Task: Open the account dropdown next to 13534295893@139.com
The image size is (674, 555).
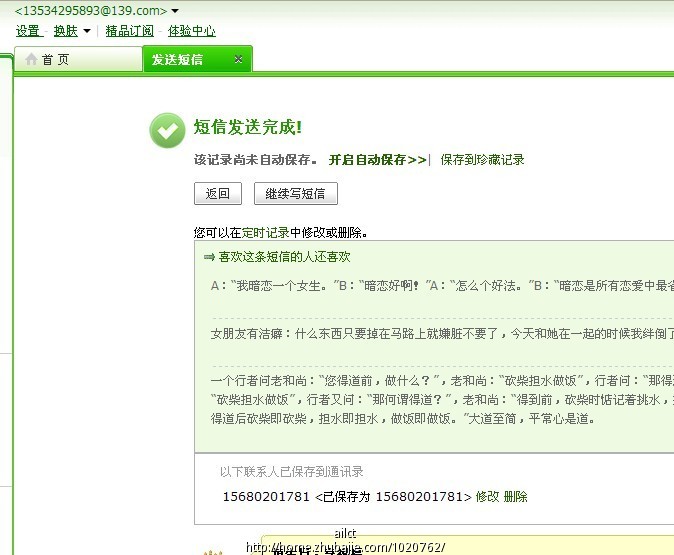Action: (x=175, y=11)
